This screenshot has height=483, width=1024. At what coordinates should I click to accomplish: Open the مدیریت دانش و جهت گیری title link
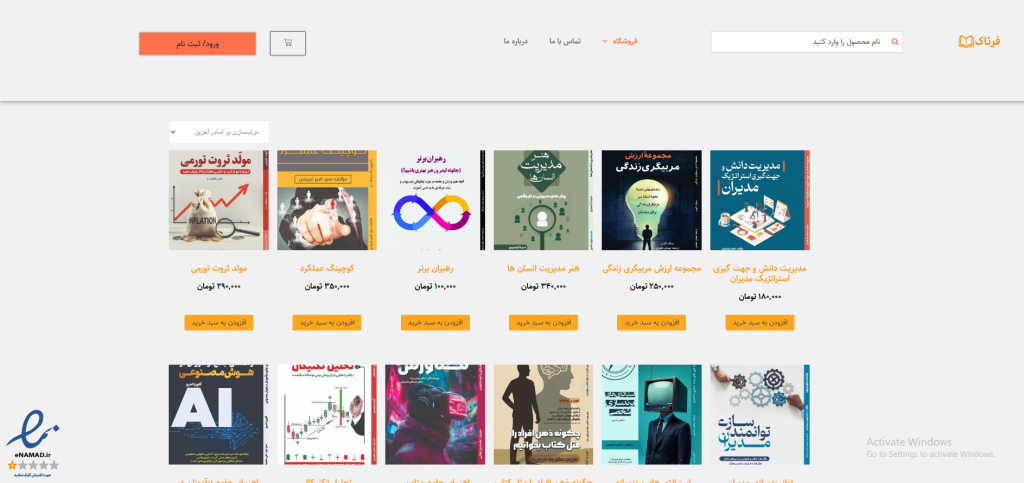point(760,273)
